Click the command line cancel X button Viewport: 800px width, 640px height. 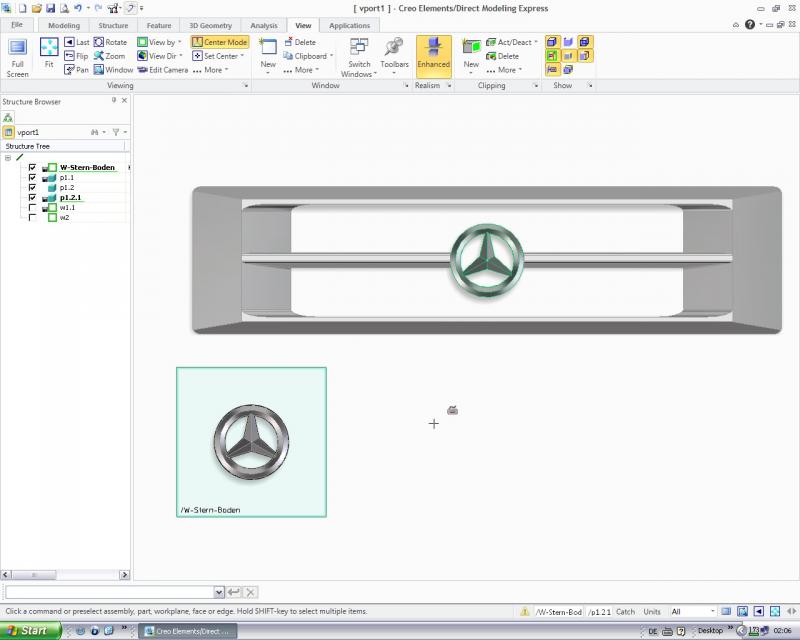coord(250,592)
